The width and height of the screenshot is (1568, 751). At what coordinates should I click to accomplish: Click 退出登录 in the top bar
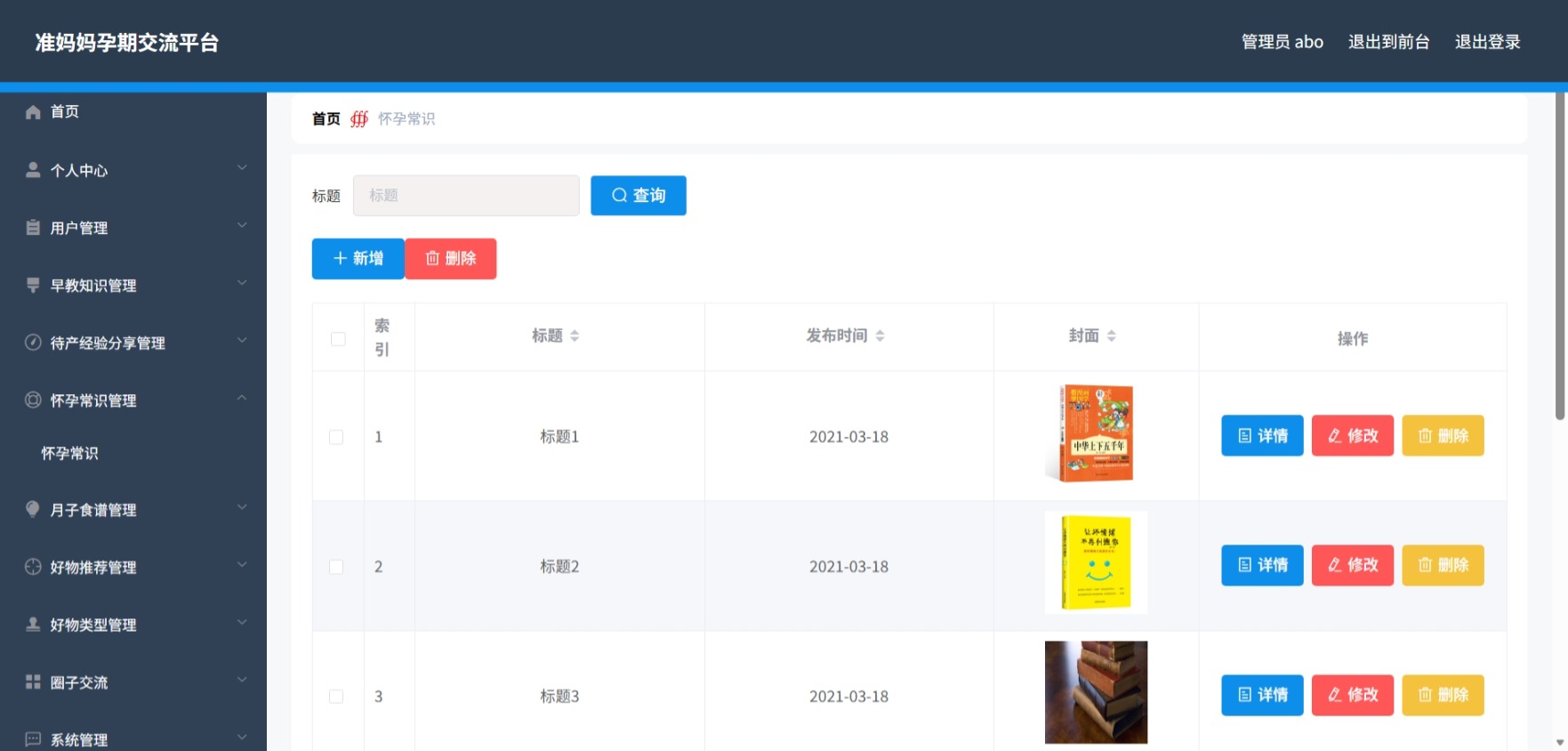1487,42
